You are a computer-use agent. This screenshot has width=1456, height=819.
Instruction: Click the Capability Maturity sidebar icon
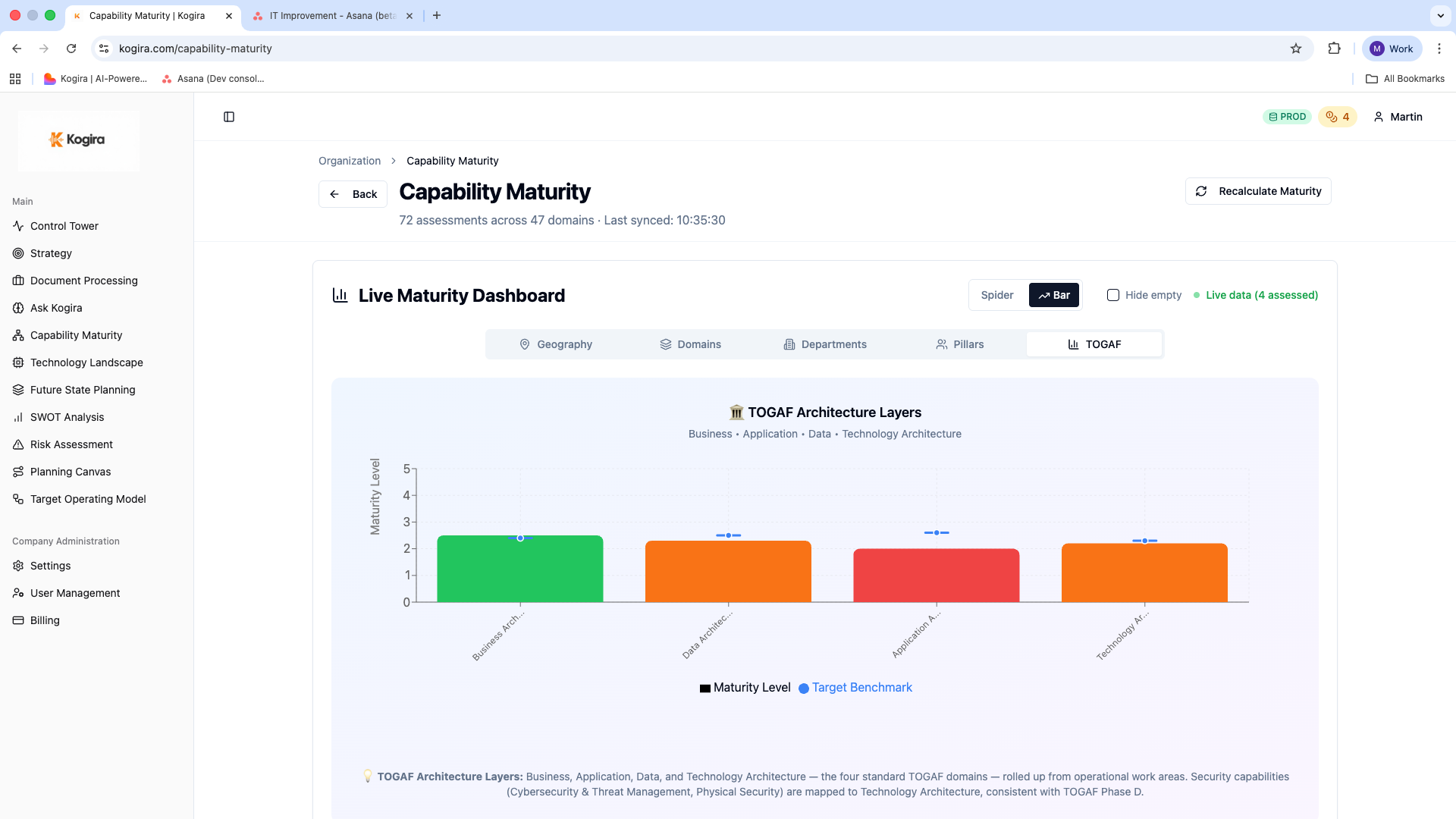click(18, 335)
